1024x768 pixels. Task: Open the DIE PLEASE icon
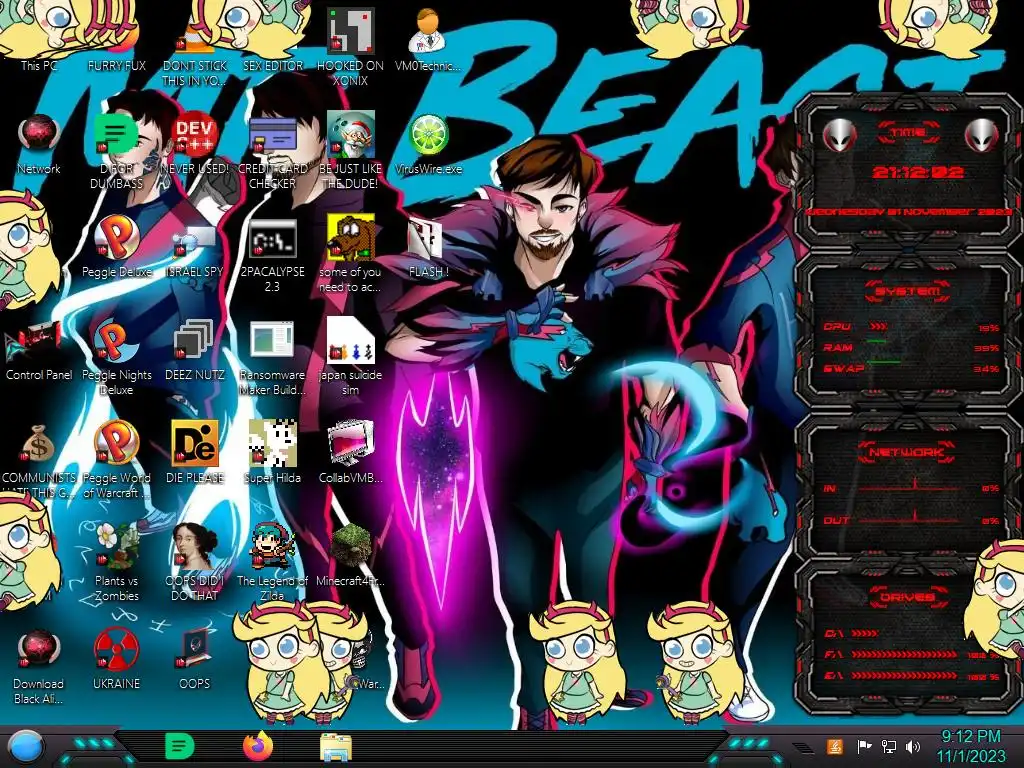195,452
